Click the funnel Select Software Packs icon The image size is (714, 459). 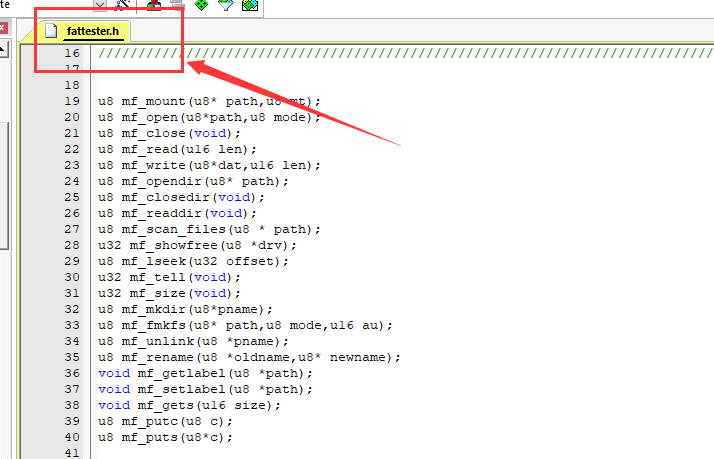(x=225, y=5)
